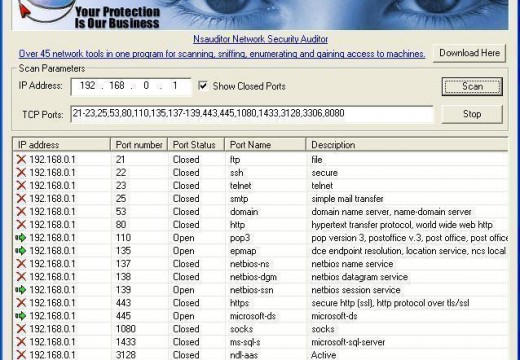This screenshot has height=360, width=520.
Task: Sort results by Port Status column
Action: pyautogui.click(x=196, y=145)
